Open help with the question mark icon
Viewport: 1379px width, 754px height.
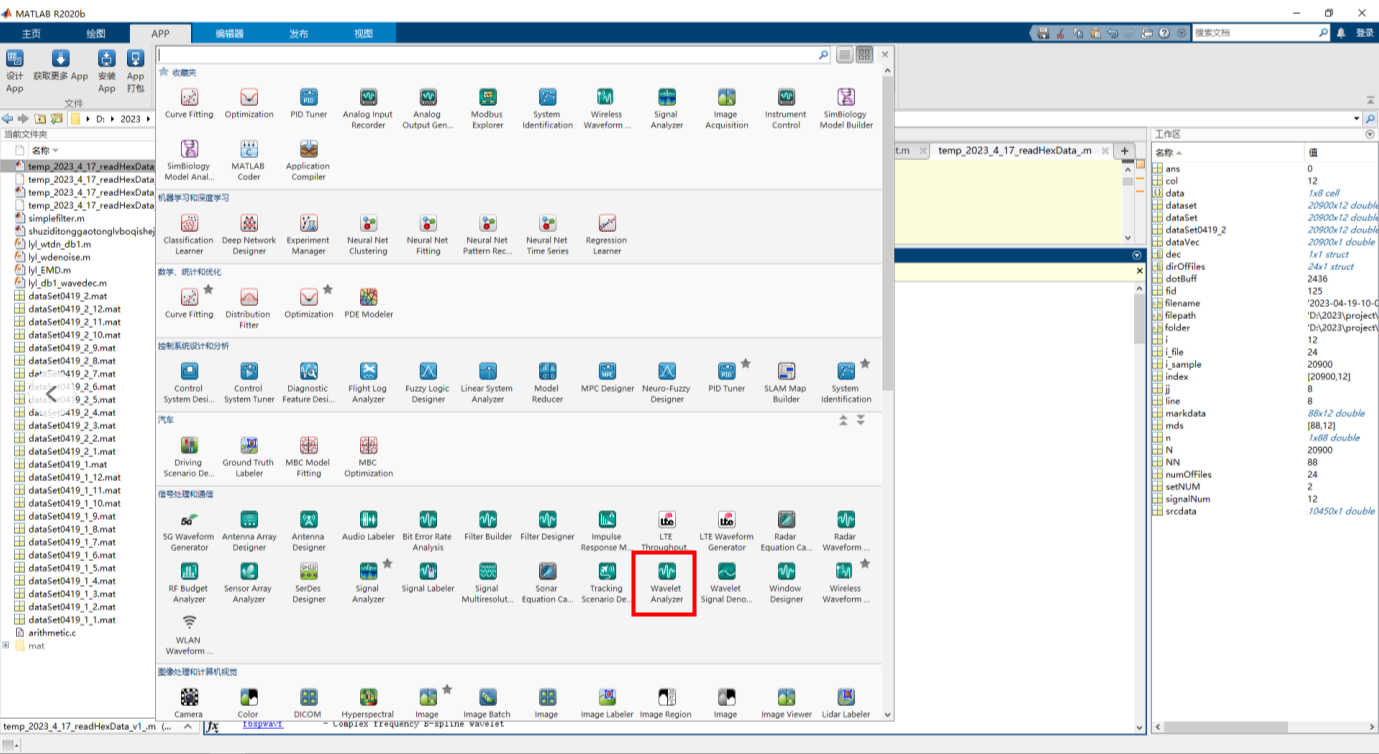[x=1164, y=33]
